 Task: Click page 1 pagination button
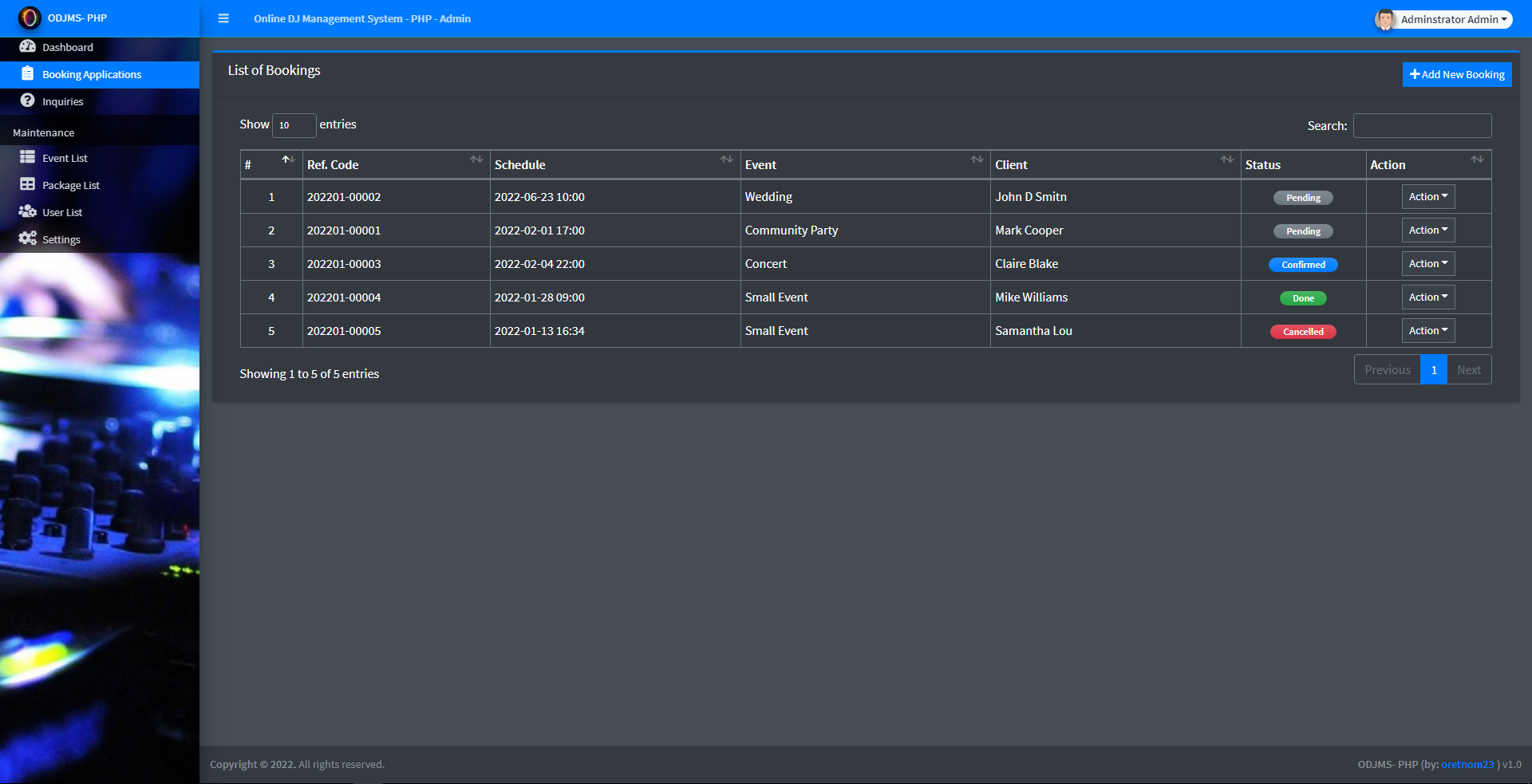pyautogui.click(x=1434, y=369)
